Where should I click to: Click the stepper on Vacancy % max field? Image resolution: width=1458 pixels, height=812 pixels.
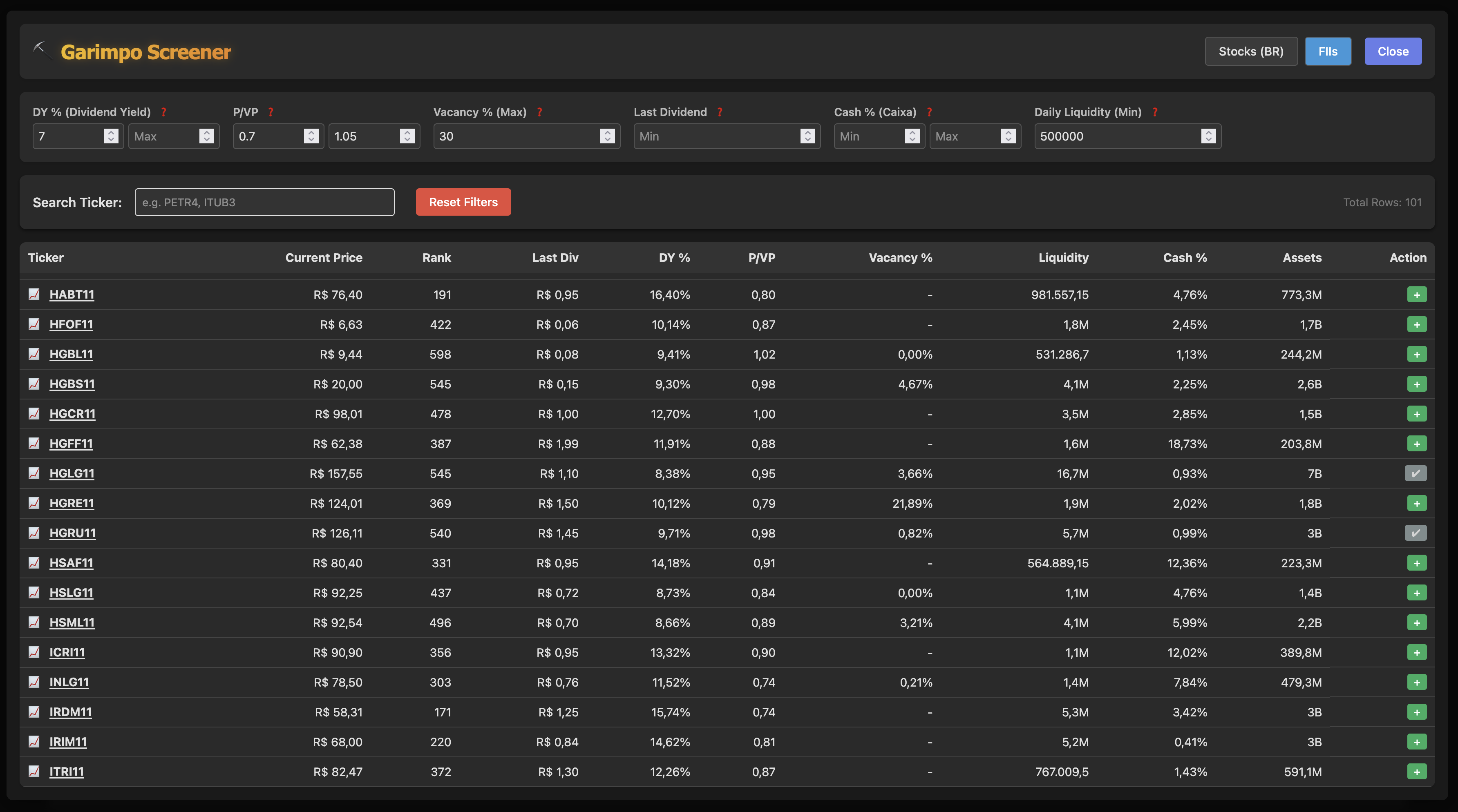(607, 136)
